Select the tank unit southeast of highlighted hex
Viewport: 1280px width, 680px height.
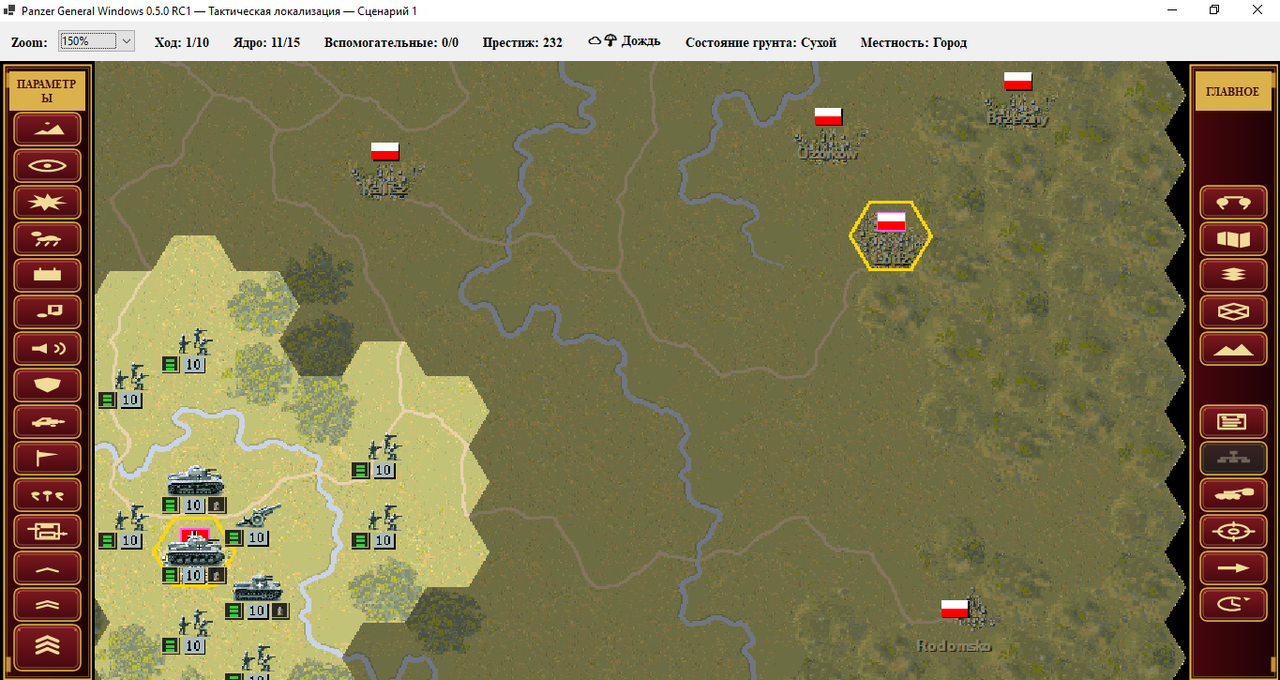[258, 587]
